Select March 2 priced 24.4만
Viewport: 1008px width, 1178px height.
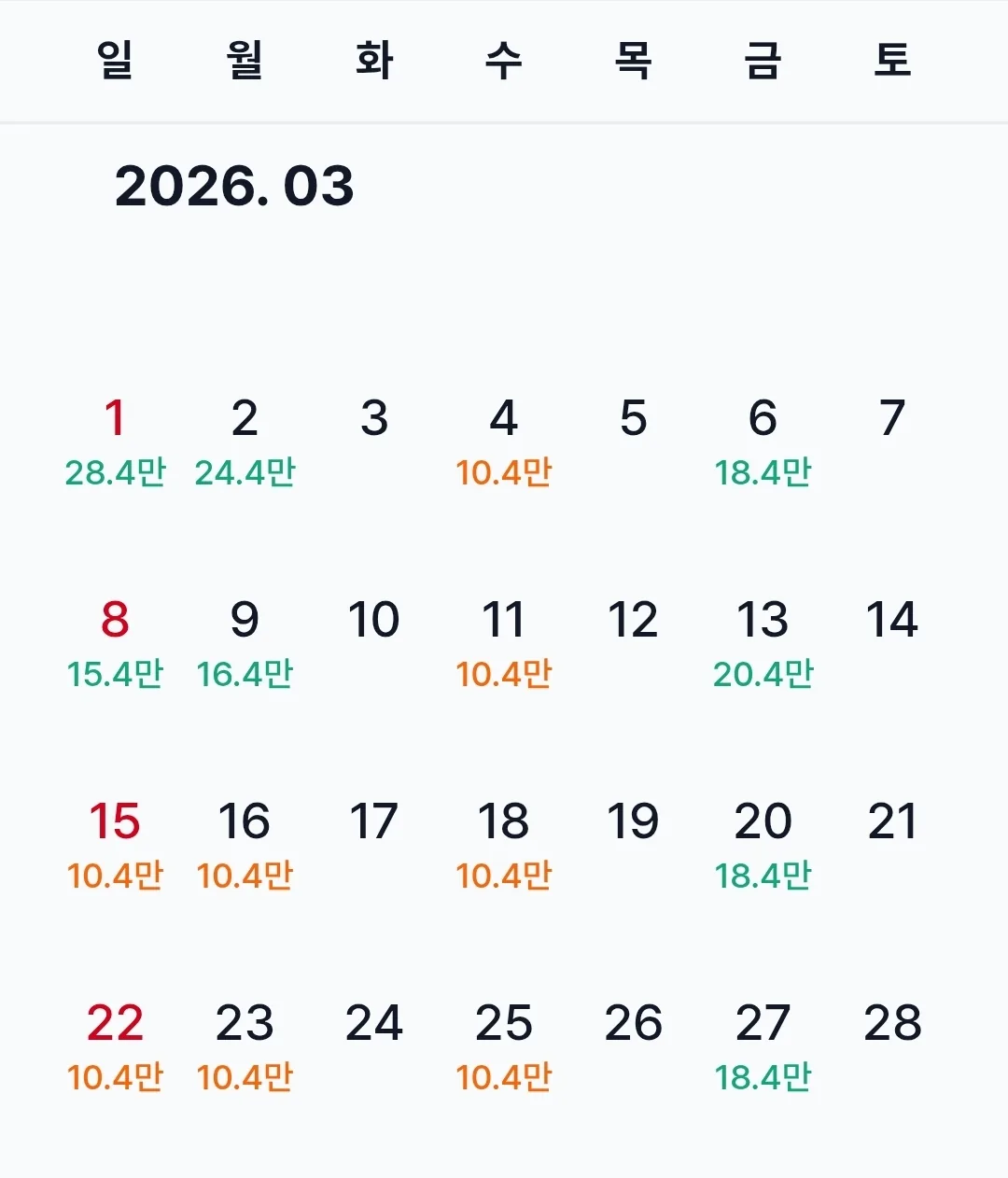click(x=245, y=442)
